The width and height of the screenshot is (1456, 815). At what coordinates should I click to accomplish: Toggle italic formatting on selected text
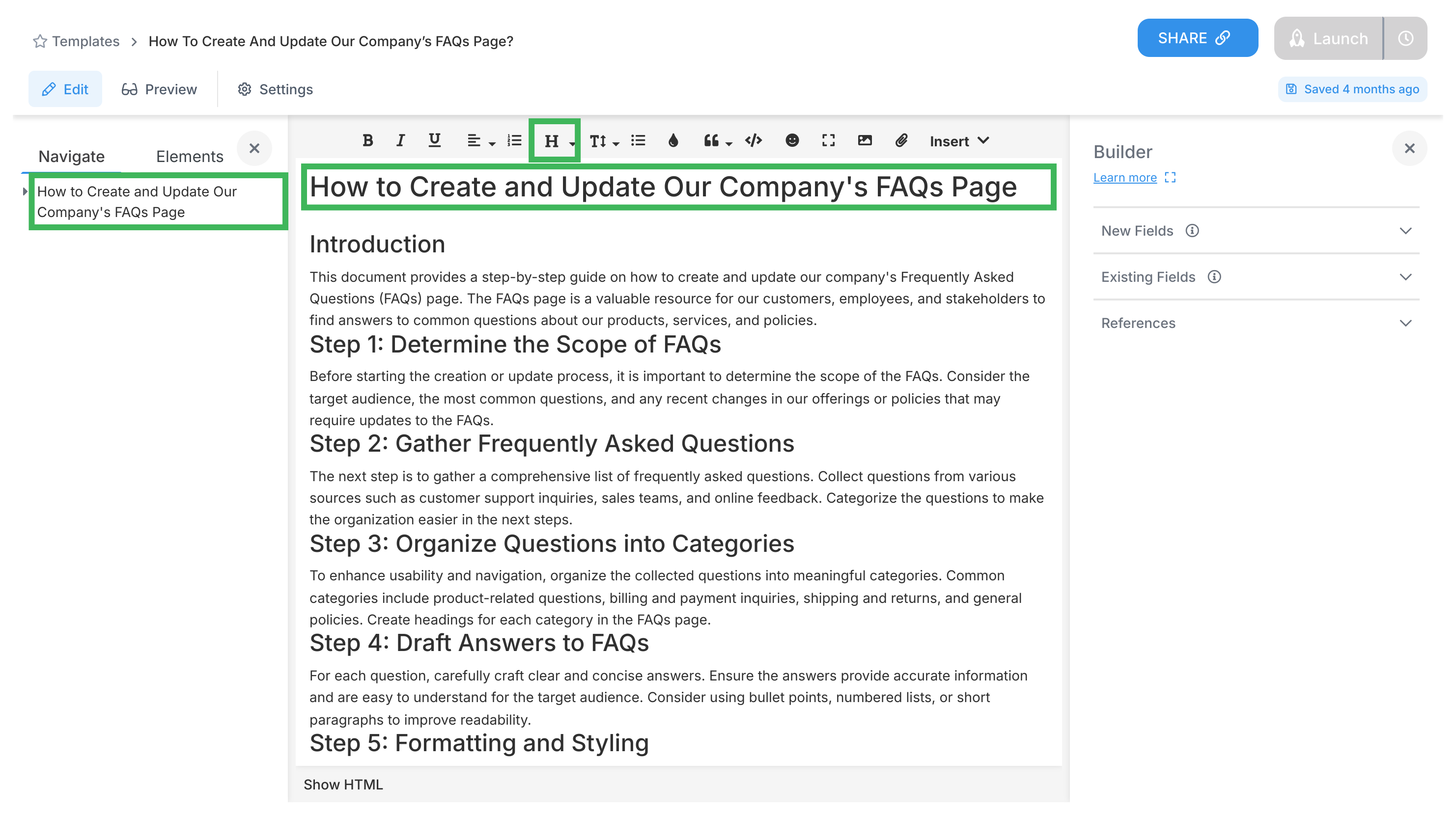tap(400, 141)
